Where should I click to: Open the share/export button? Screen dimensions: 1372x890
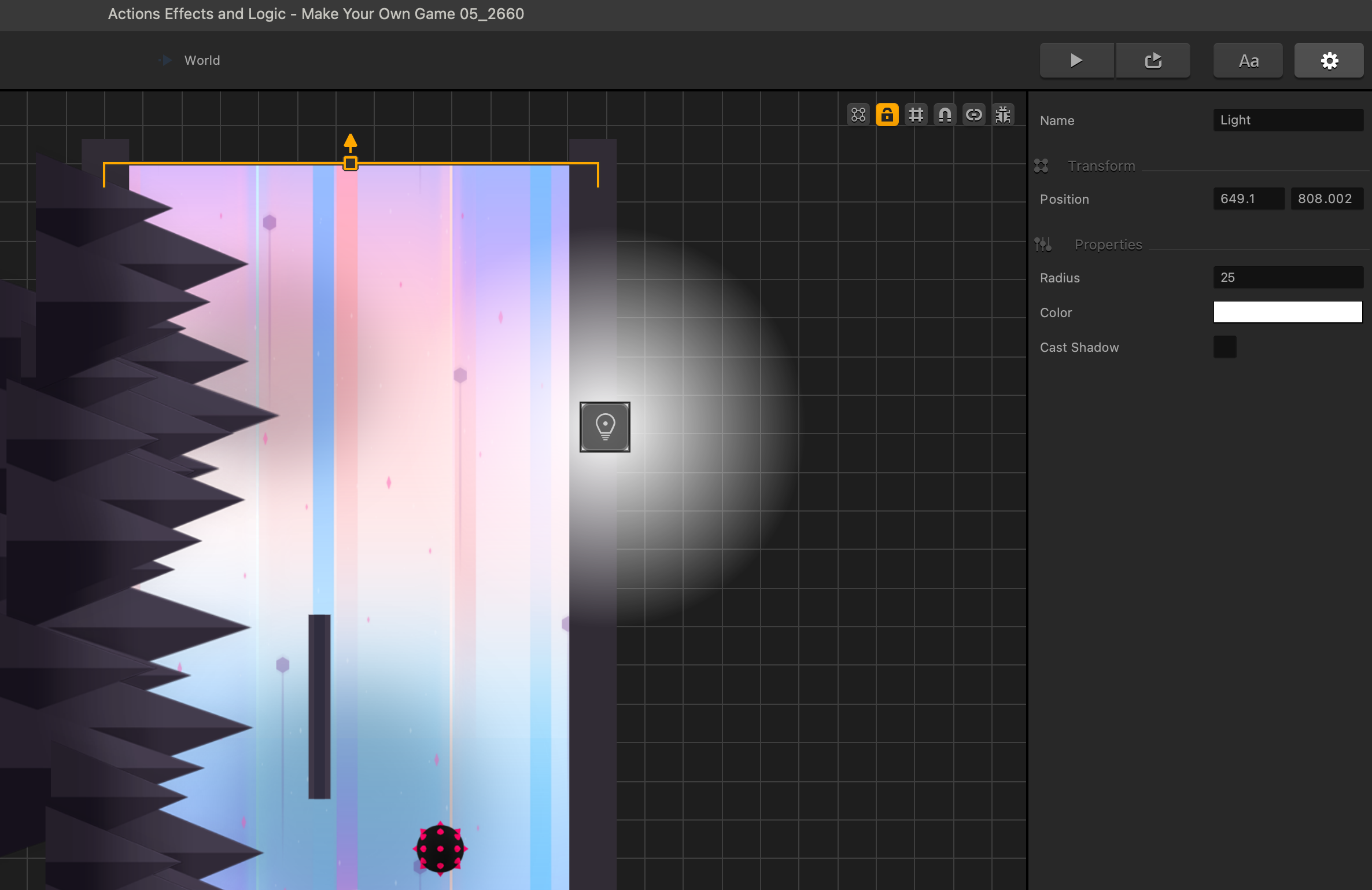[x=1153, y=60]
